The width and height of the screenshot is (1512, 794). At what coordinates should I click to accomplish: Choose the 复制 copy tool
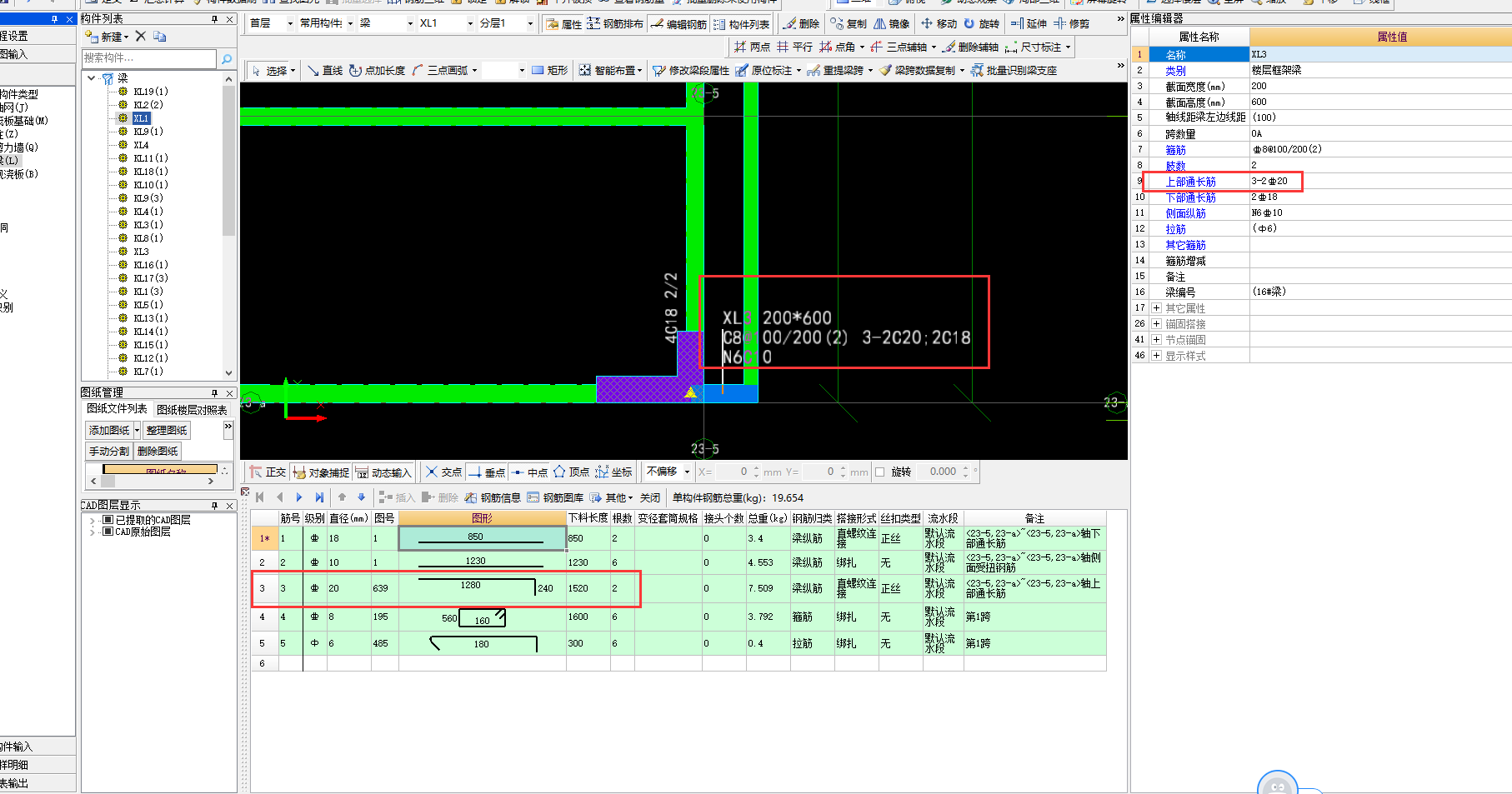coord(849,24)
